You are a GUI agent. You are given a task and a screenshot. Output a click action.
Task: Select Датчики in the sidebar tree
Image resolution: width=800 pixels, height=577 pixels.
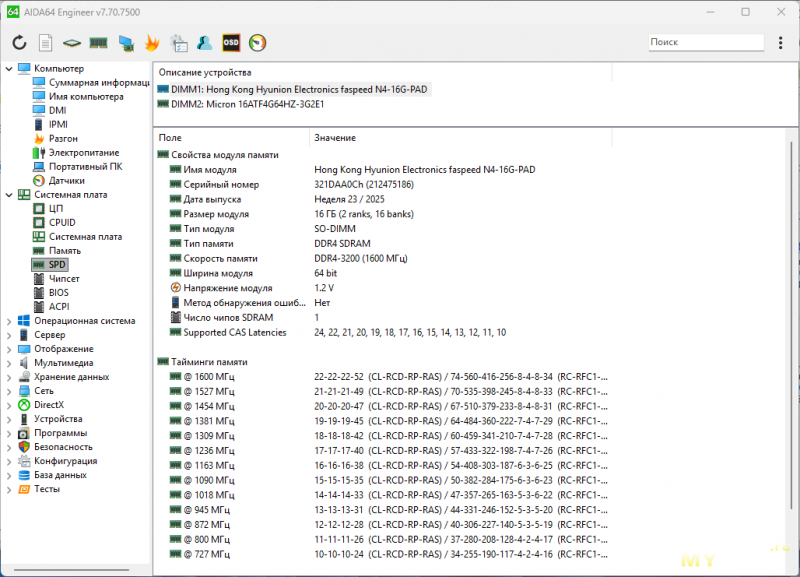[66, 181]
